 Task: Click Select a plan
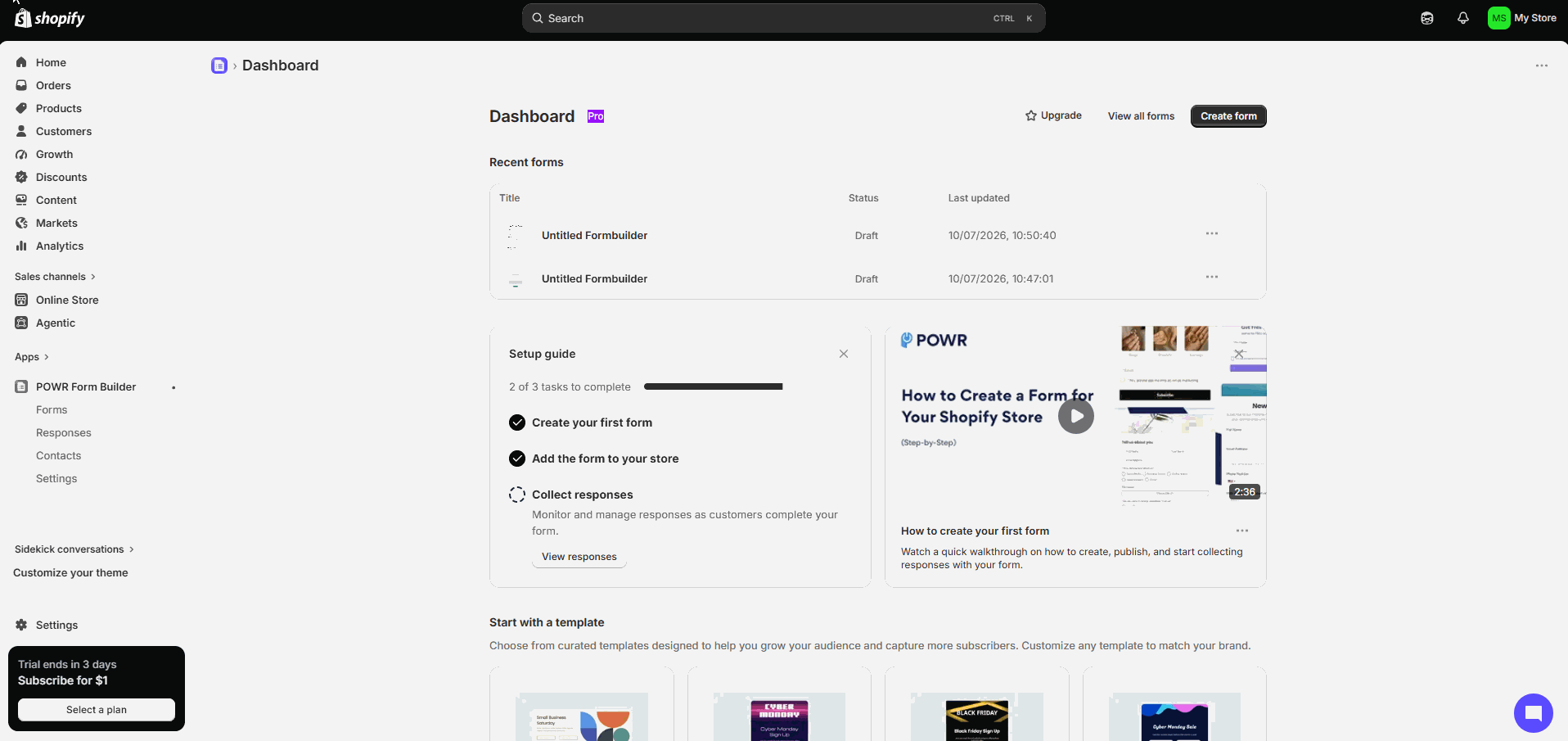pos(97,710)
